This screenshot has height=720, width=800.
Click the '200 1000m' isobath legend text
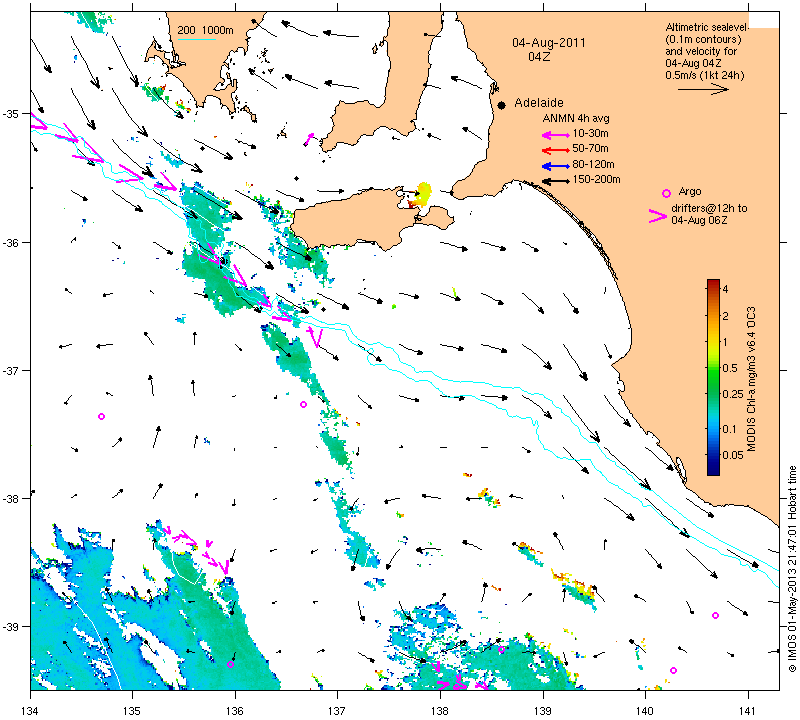click(x=206, y=30)
